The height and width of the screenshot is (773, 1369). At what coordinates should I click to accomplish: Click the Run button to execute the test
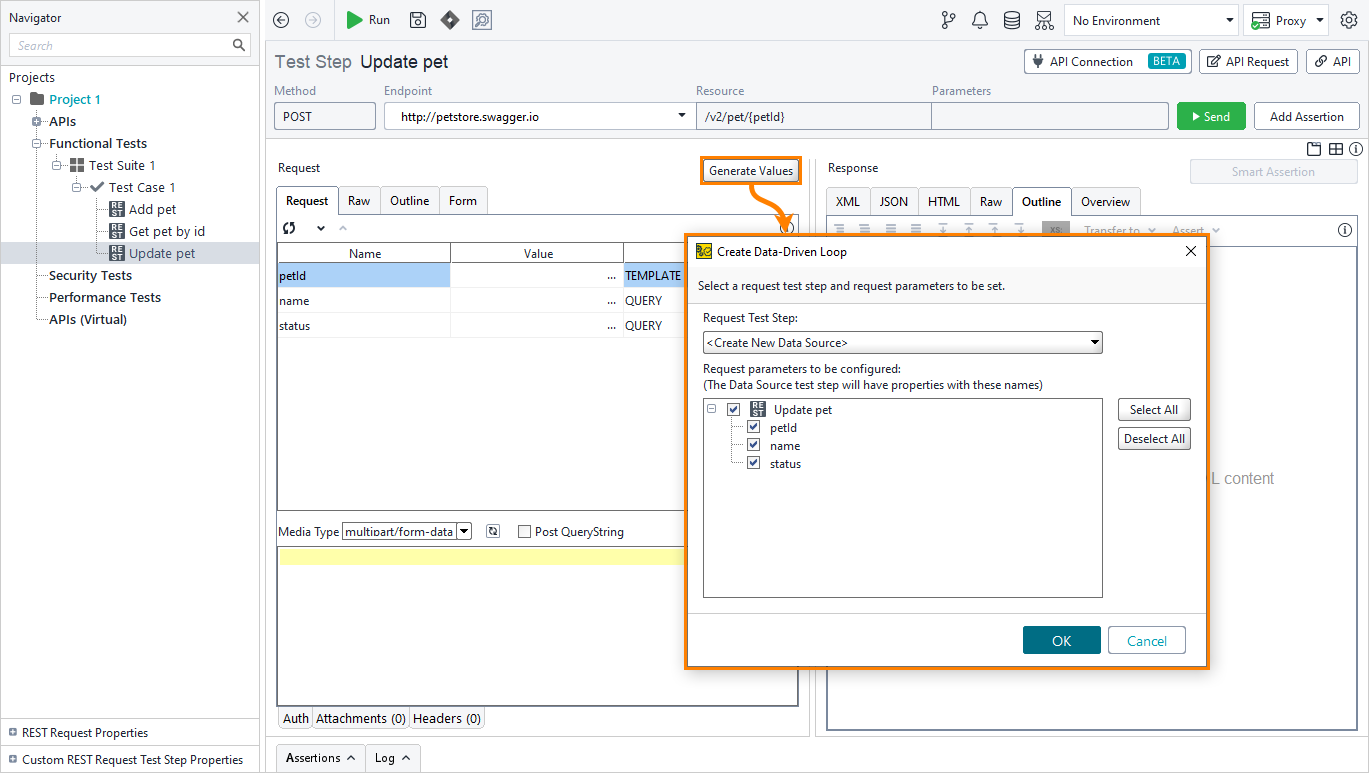(x=368, y=20)
